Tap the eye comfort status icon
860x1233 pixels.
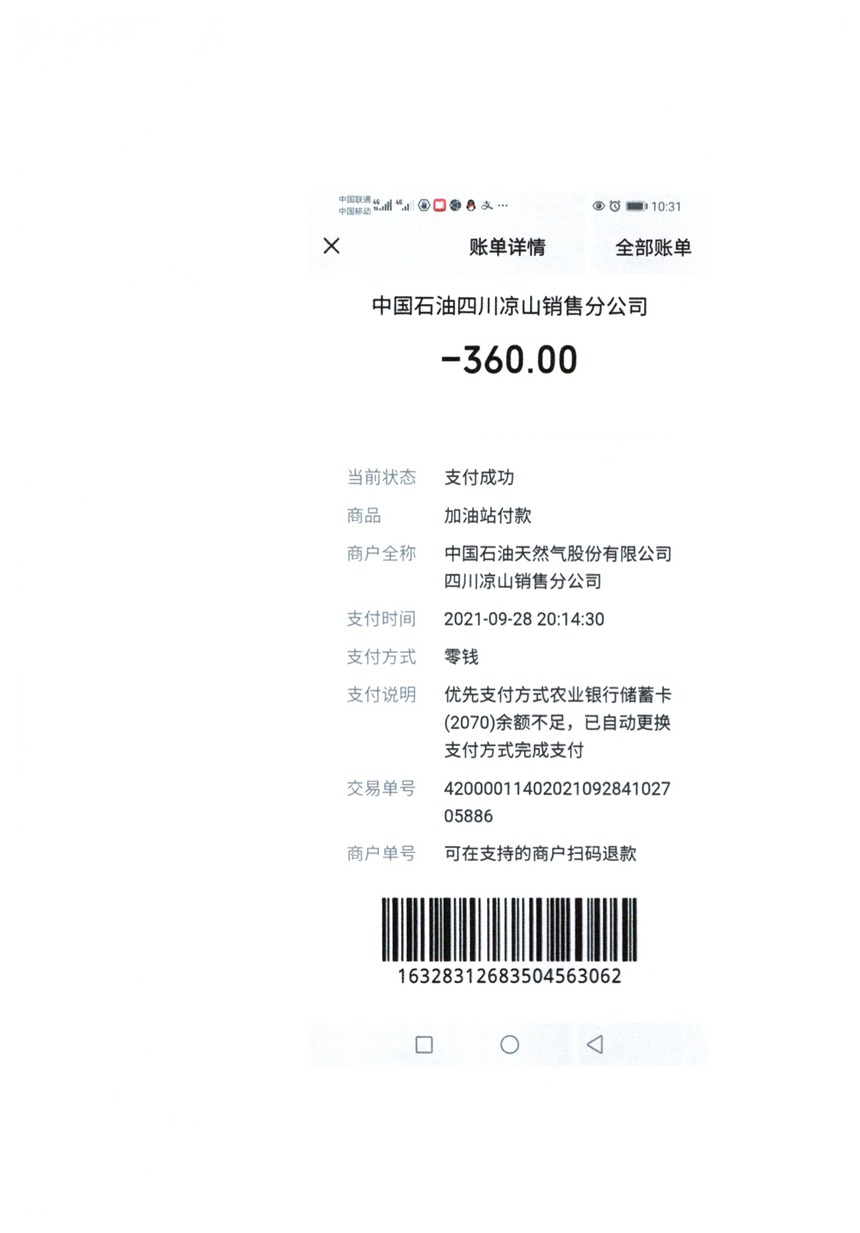click(599, 206)
